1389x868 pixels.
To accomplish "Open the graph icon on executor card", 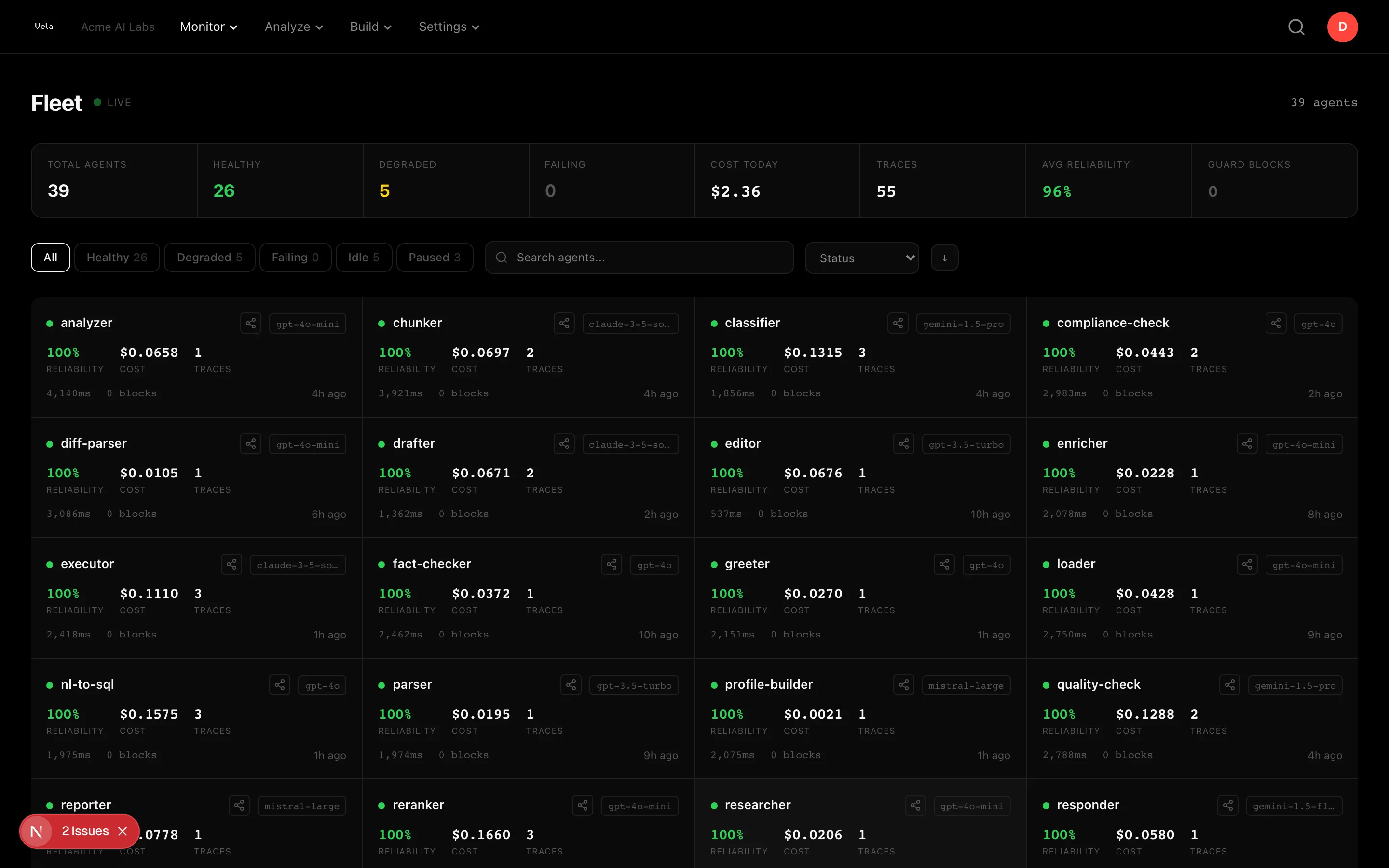I will point(231,564).
